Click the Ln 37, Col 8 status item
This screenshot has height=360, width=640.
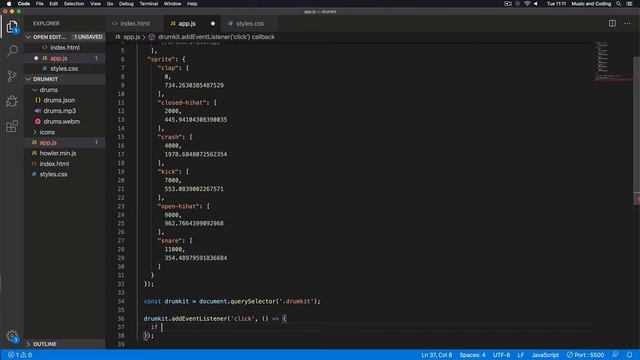tap(436, 355)
